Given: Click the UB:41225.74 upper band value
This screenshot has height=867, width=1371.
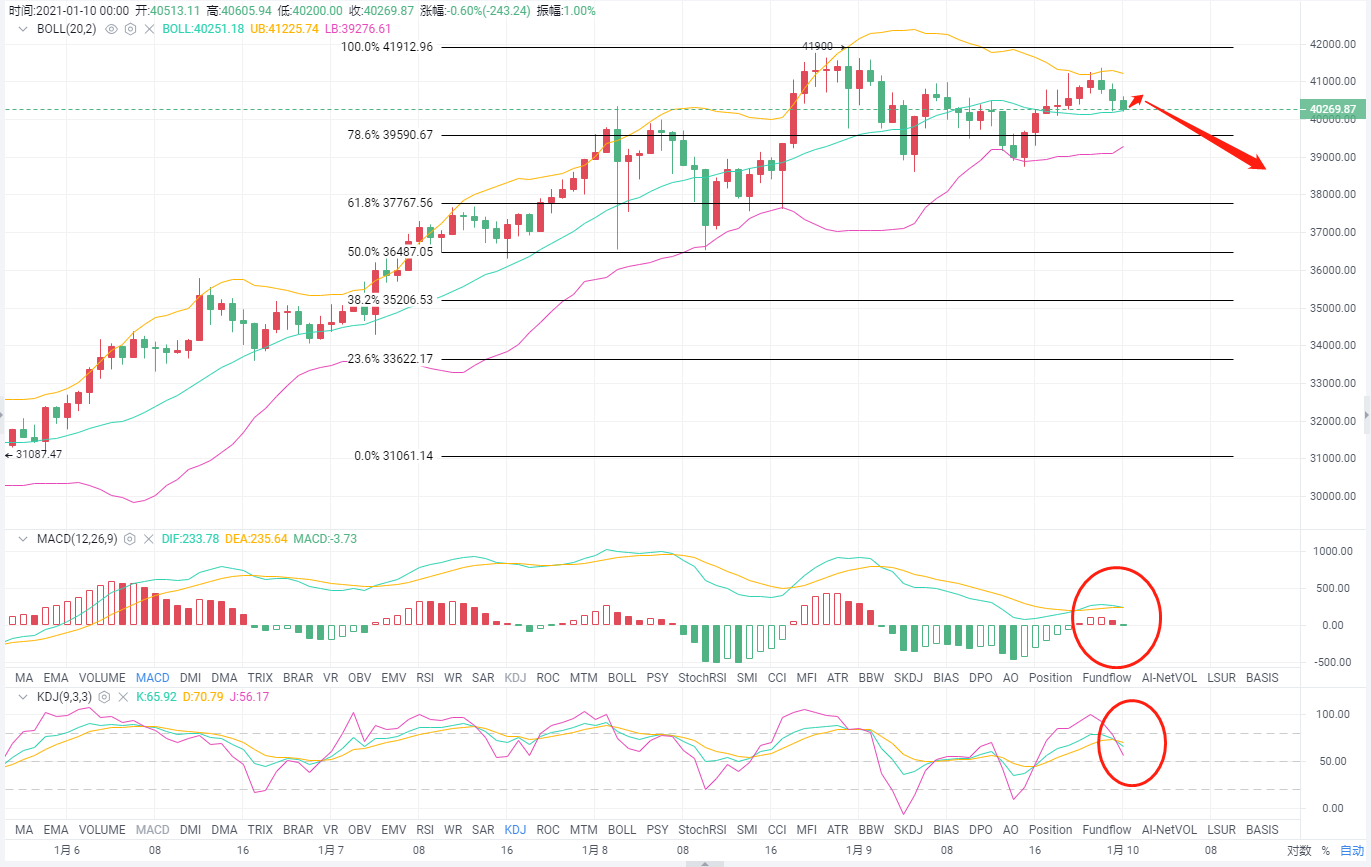Looking at the screenshot, I should point(284,29).
